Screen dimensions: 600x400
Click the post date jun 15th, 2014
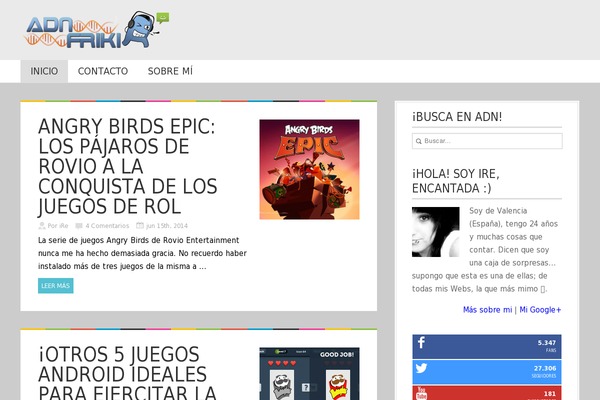[167, 226]
